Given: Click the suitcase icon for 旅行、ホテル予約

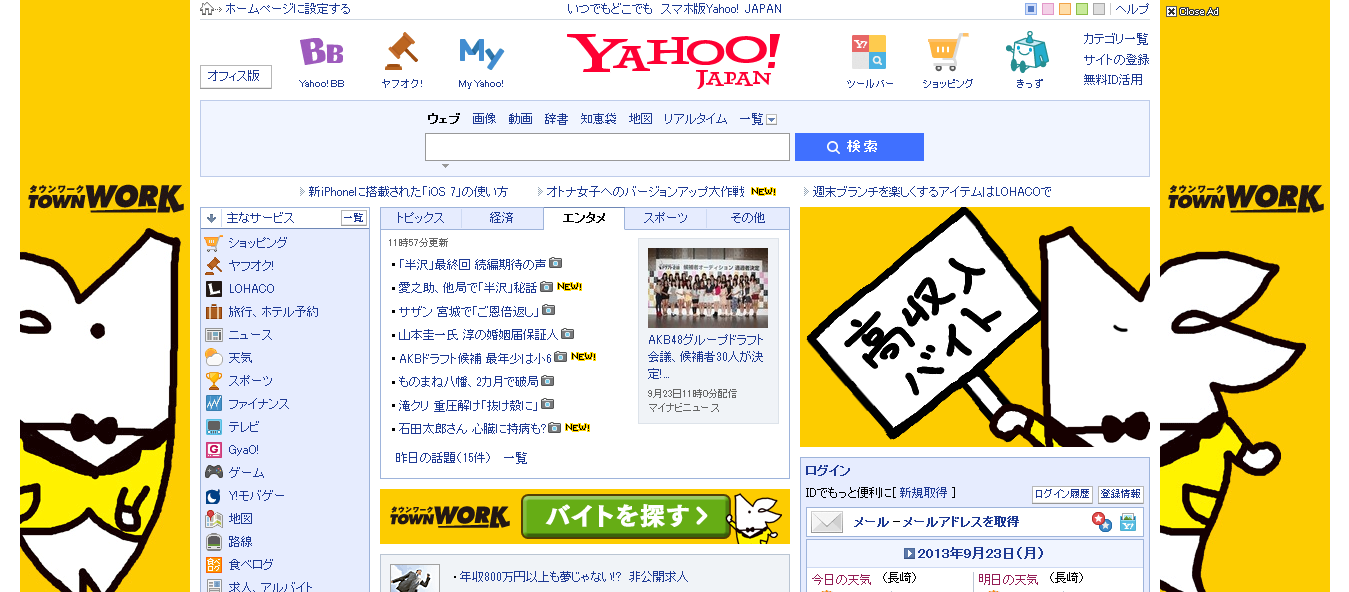Looking at the screenshot, I should coord(213,312).
